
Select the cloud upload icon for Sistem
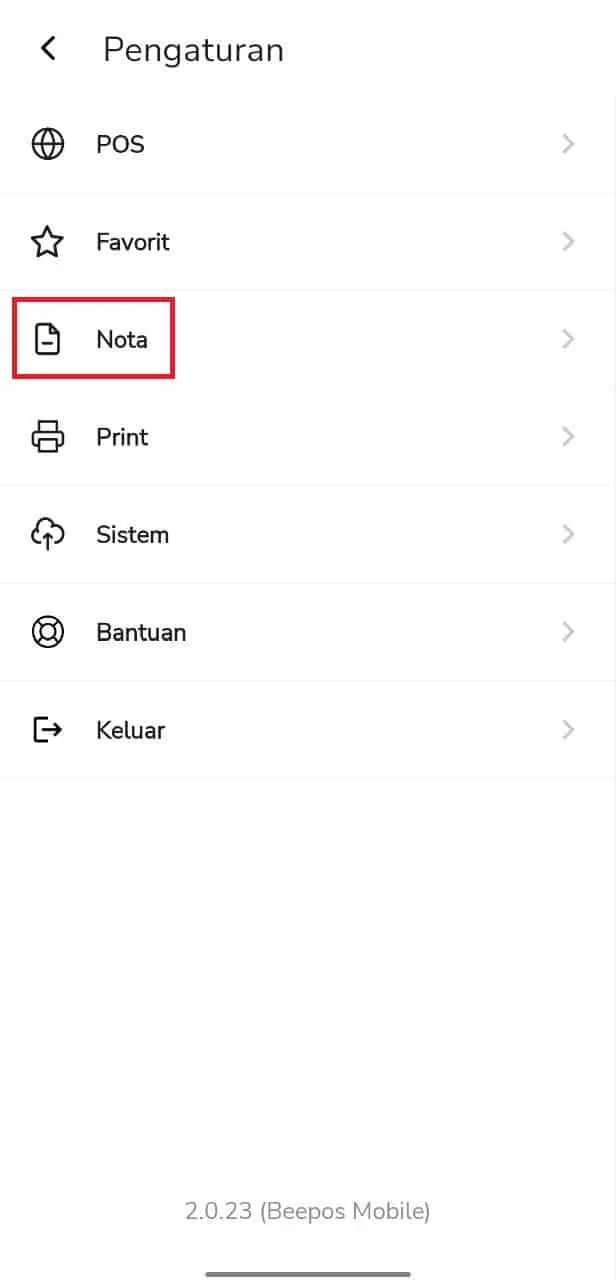click(47, 535)
